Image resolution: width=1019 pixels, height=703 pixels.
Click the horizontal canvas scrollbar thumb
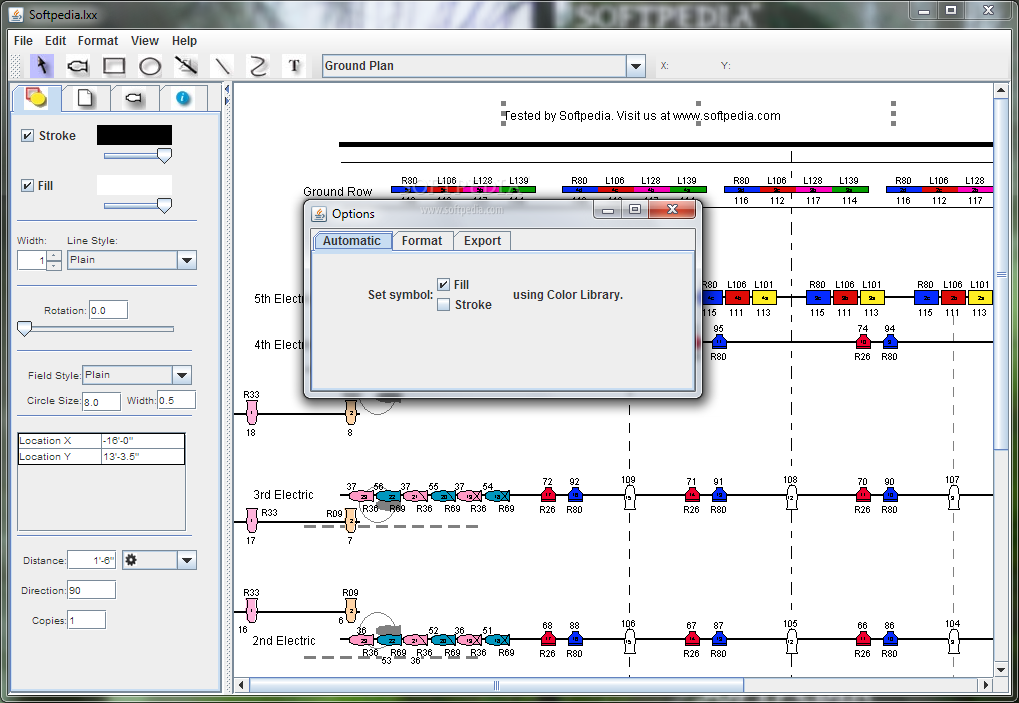pos(497,685)
